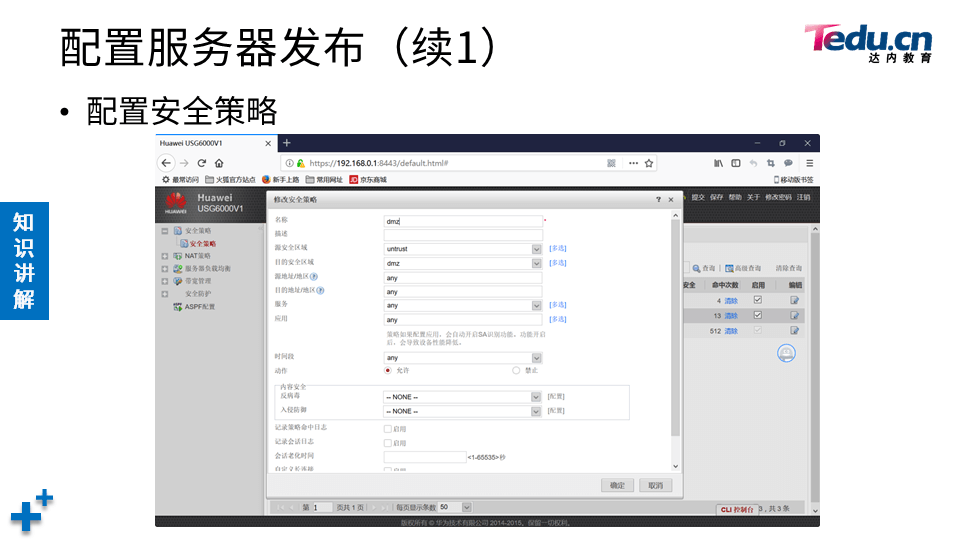This screenshot has height=540, width=960.
Task: Click the edit icon for the 4-hit policy row
Action: point(795,300)
